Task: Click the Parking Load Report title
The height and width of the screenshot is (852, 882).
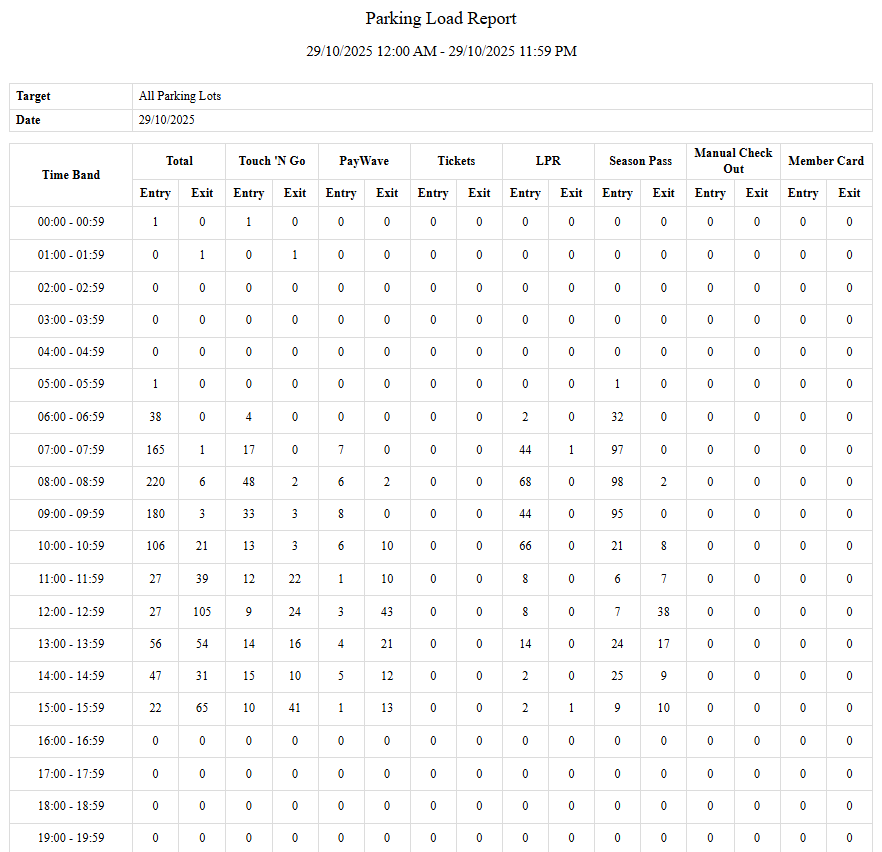Action: pos(440,19)
